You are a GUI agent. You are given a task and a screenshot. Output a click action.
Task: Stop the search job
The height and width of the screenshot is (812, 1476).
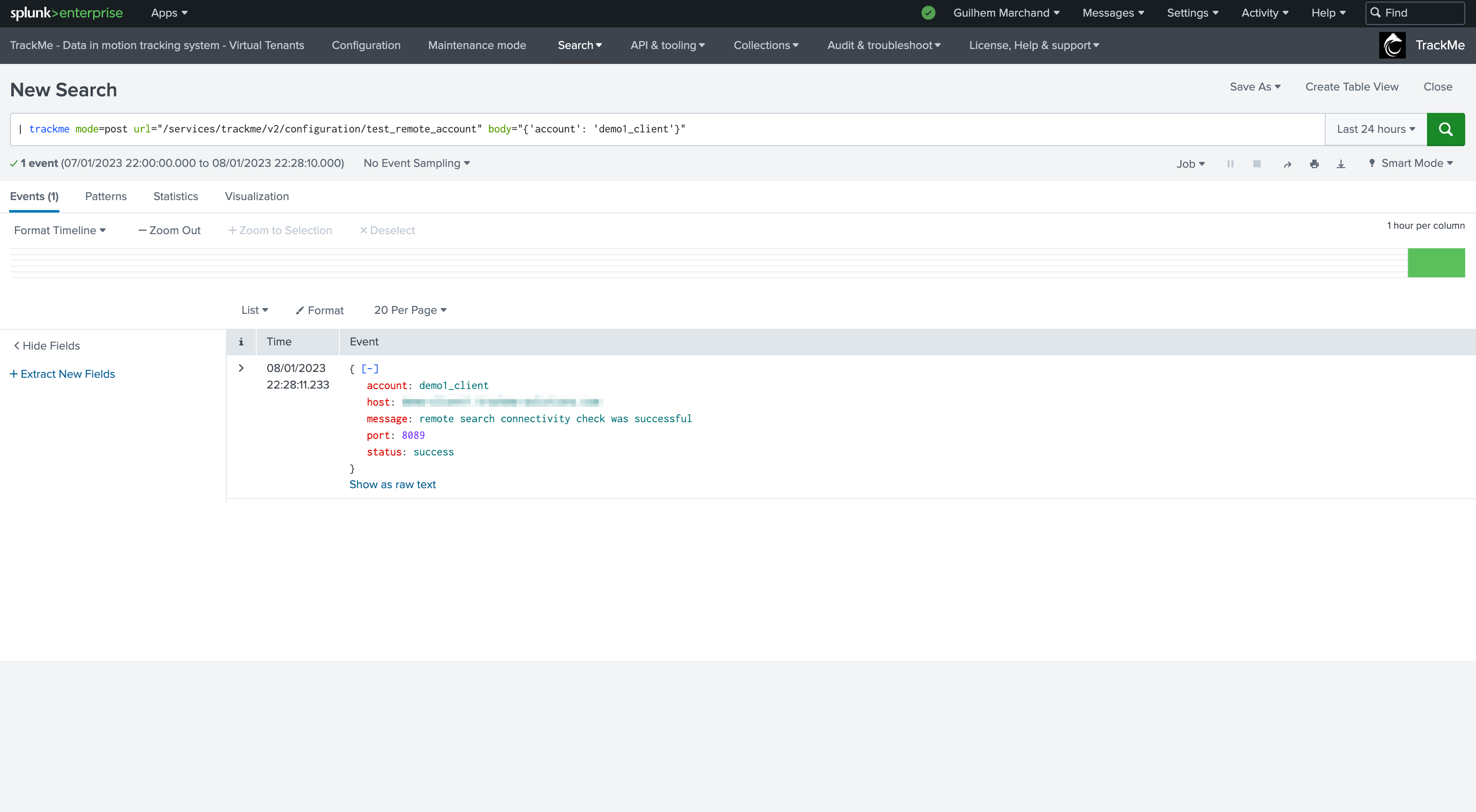[1257, 164]
